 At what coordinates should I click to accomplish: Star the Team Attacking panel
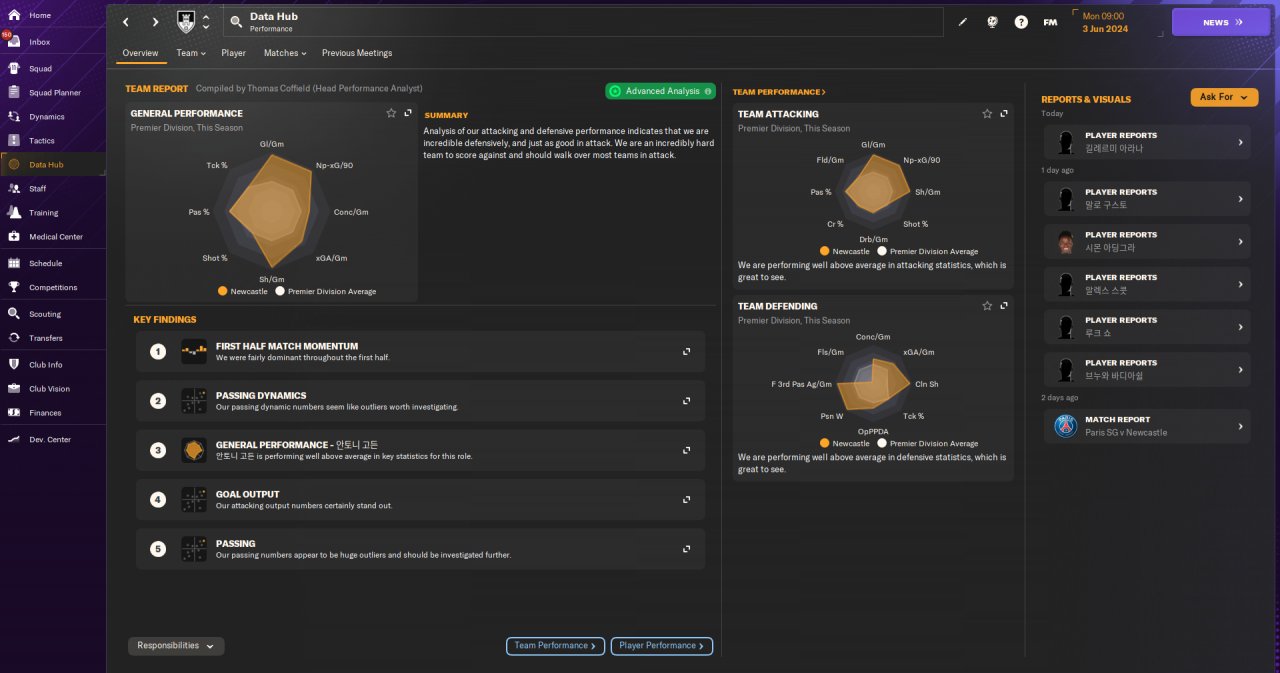coord(987,114)
